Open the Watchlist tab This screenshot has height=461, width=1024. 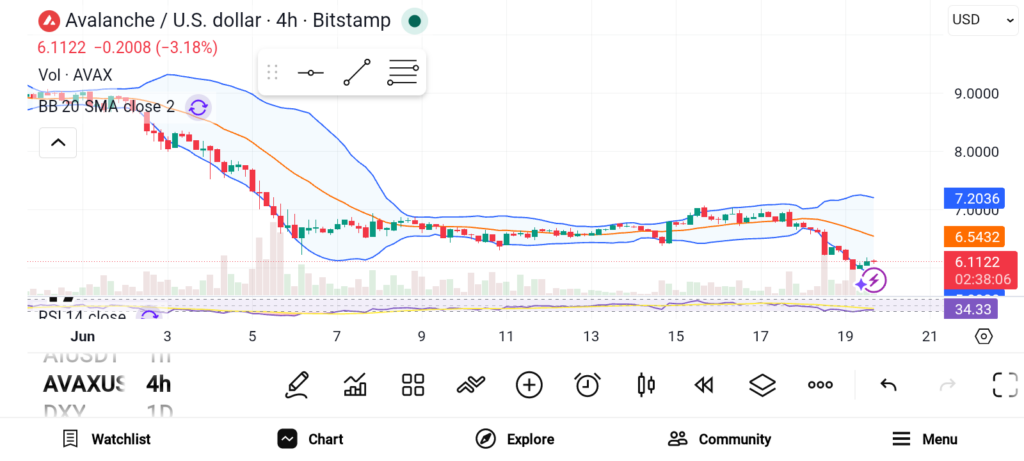pyautogui.click(x=106, y=439)
